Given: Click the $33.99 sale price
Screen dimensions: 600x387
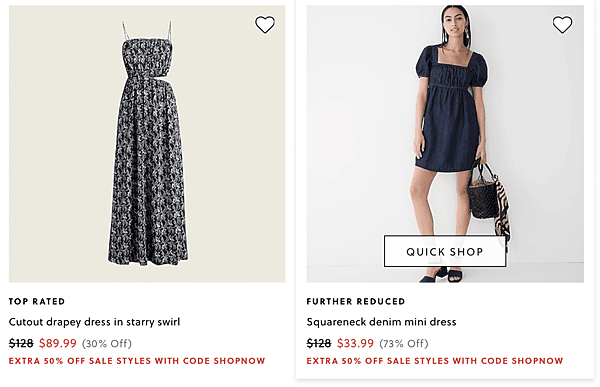Looking at the screenshot, I should coord(355,343).
